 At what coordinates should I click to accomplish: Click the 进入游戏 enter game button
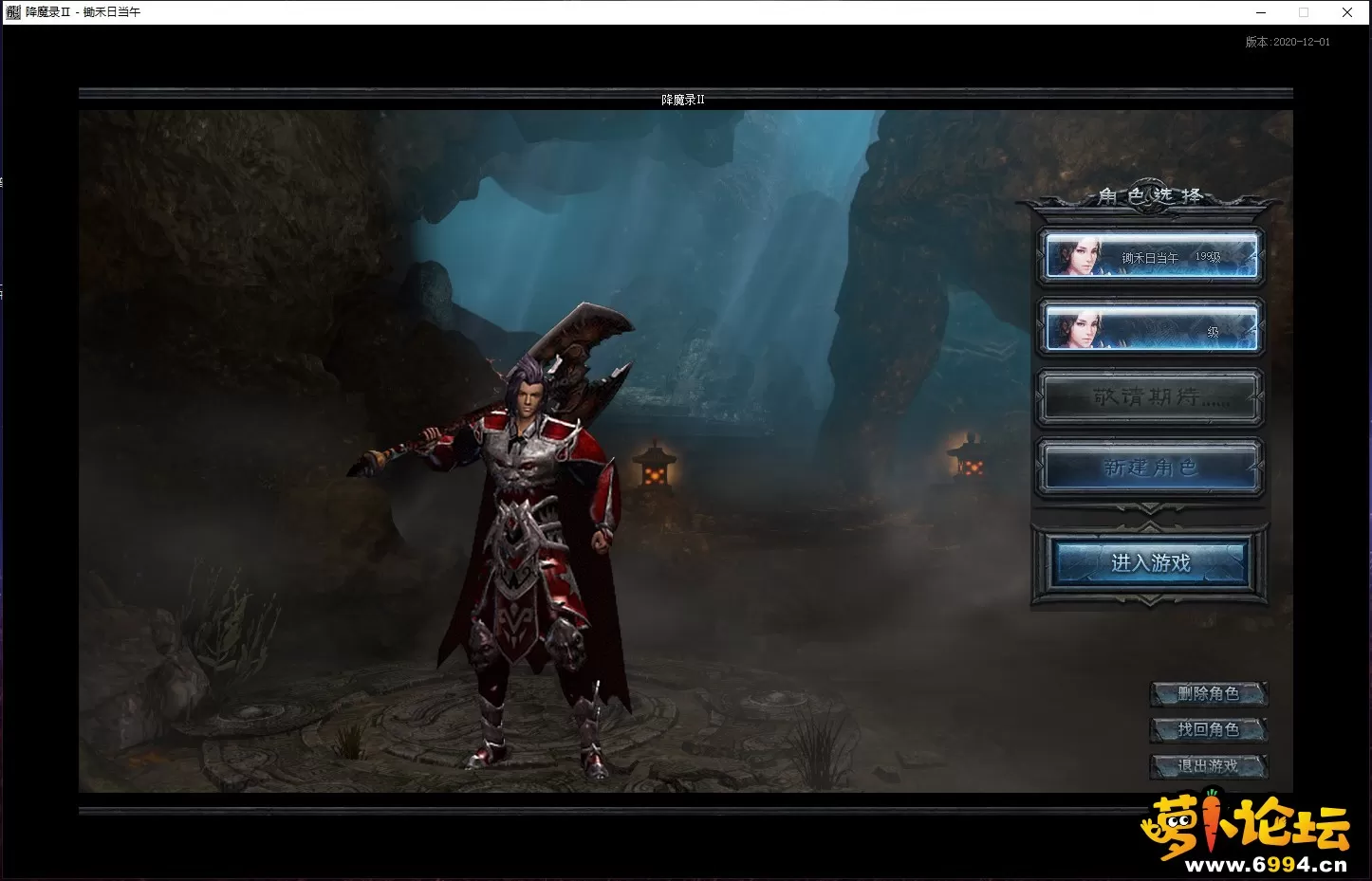[1150, 563]
